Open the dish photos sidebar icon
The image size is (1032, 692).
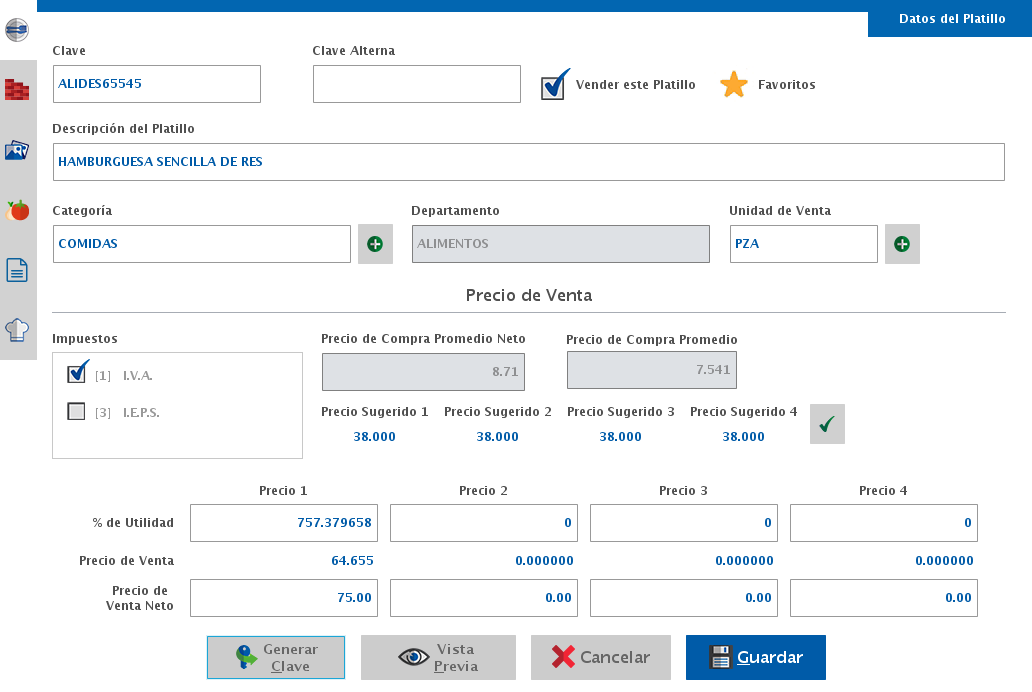point(17,150)
